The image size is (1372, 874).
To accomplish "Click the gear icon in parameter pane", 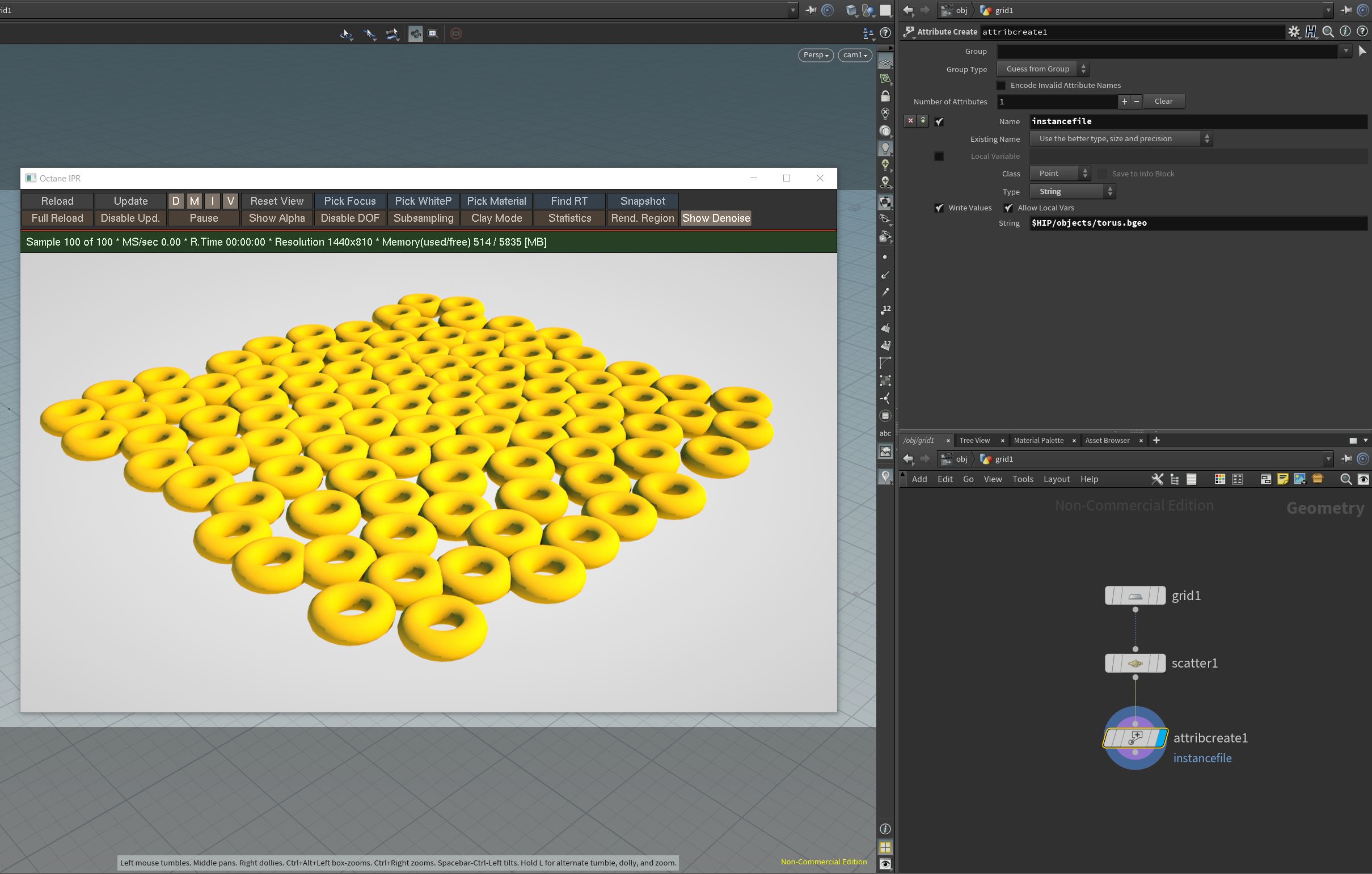I will pos(1293,32).
